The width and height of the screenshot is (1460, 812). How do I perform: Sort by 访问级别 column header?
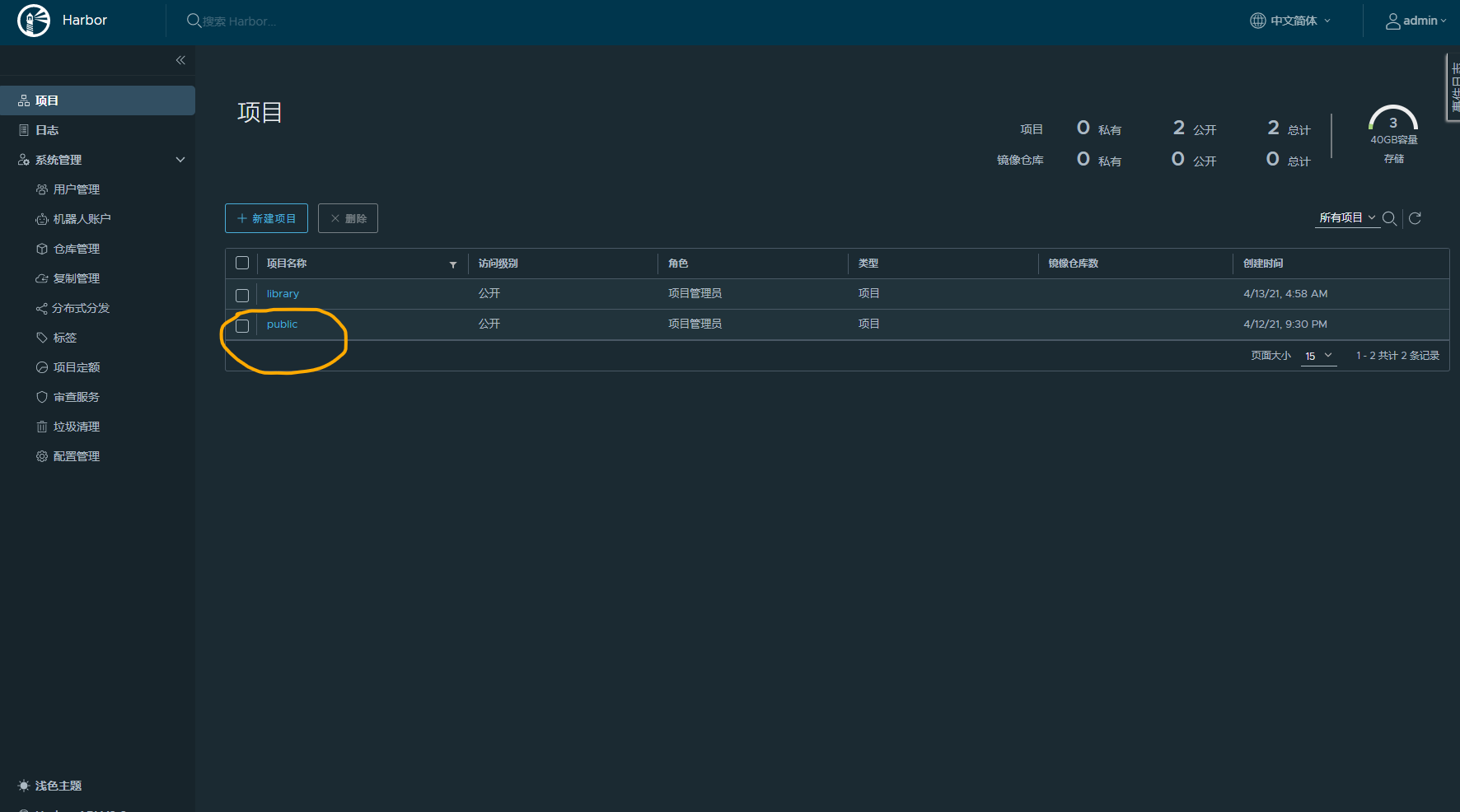[498, 264]
